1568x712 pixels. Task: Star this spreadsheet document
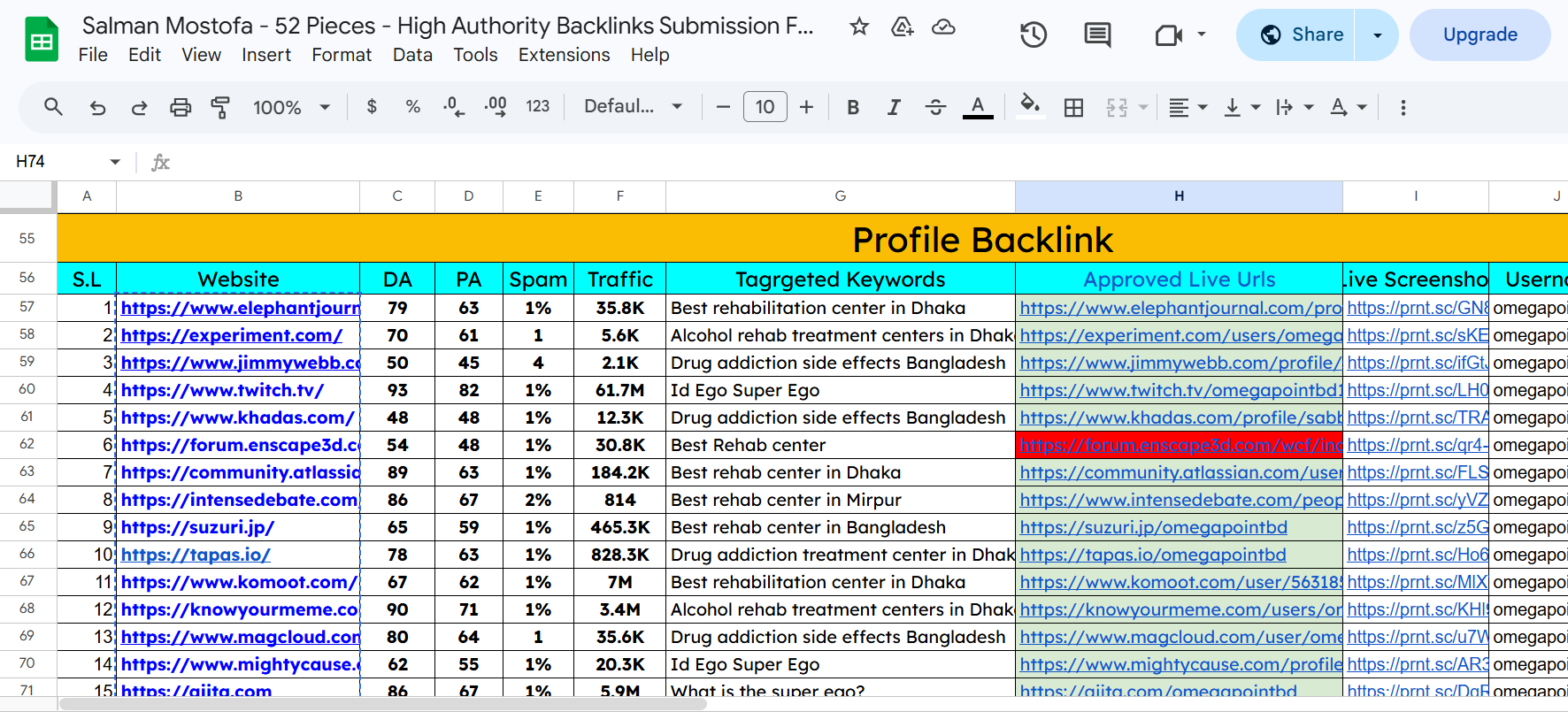(858, 27)
